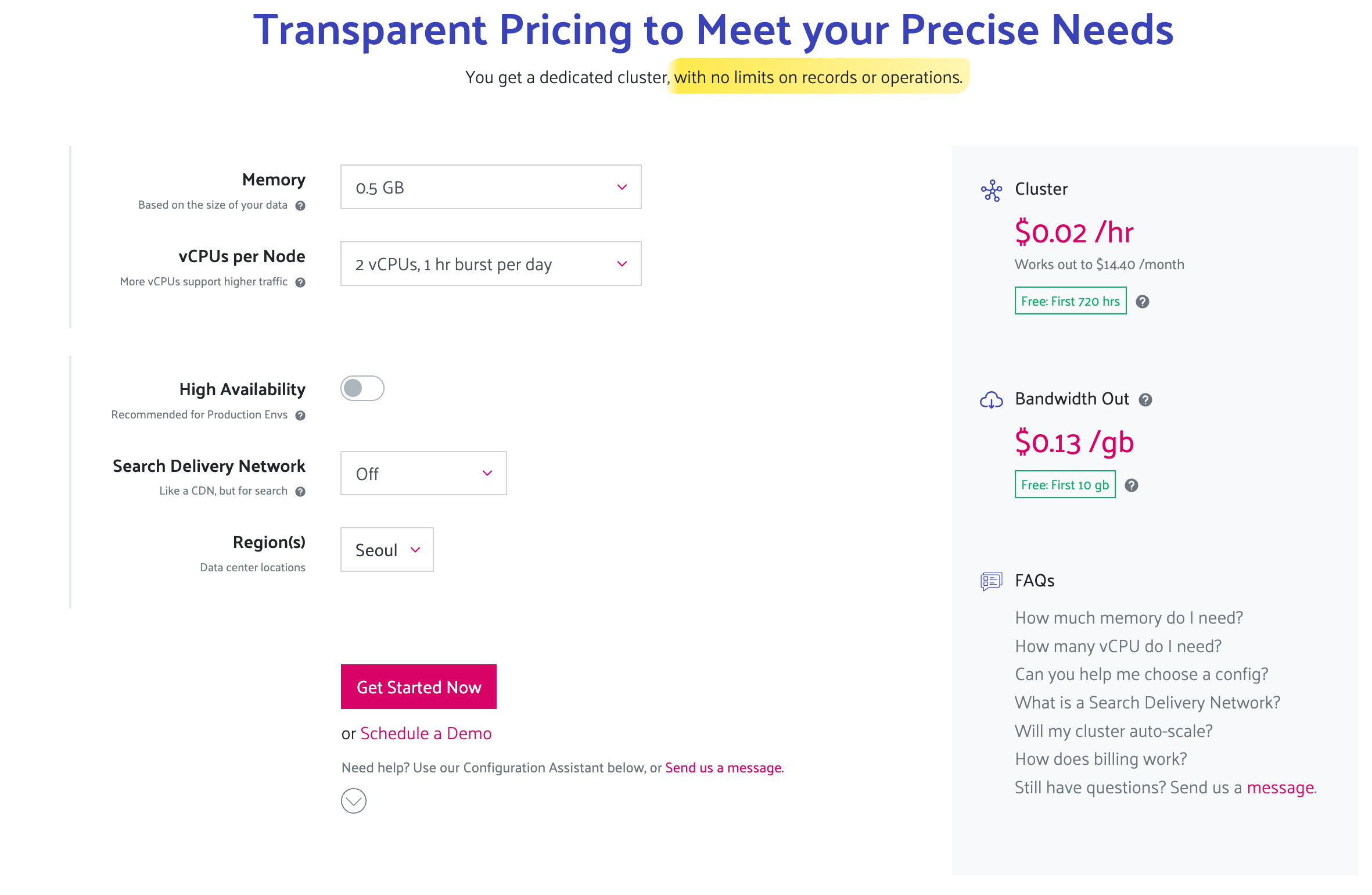Click help icon next to Free: First 720 hrs

point(1143,302)
